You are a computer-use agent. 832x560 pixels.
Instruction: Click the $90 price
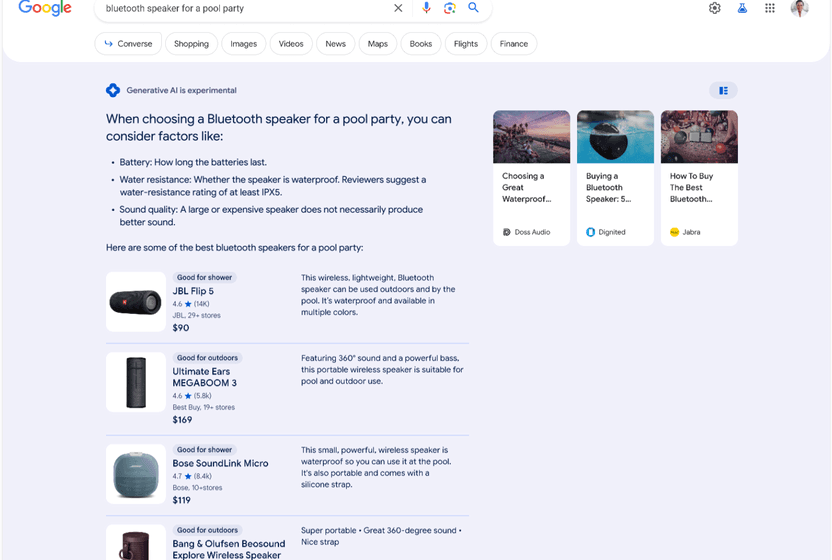180,328
